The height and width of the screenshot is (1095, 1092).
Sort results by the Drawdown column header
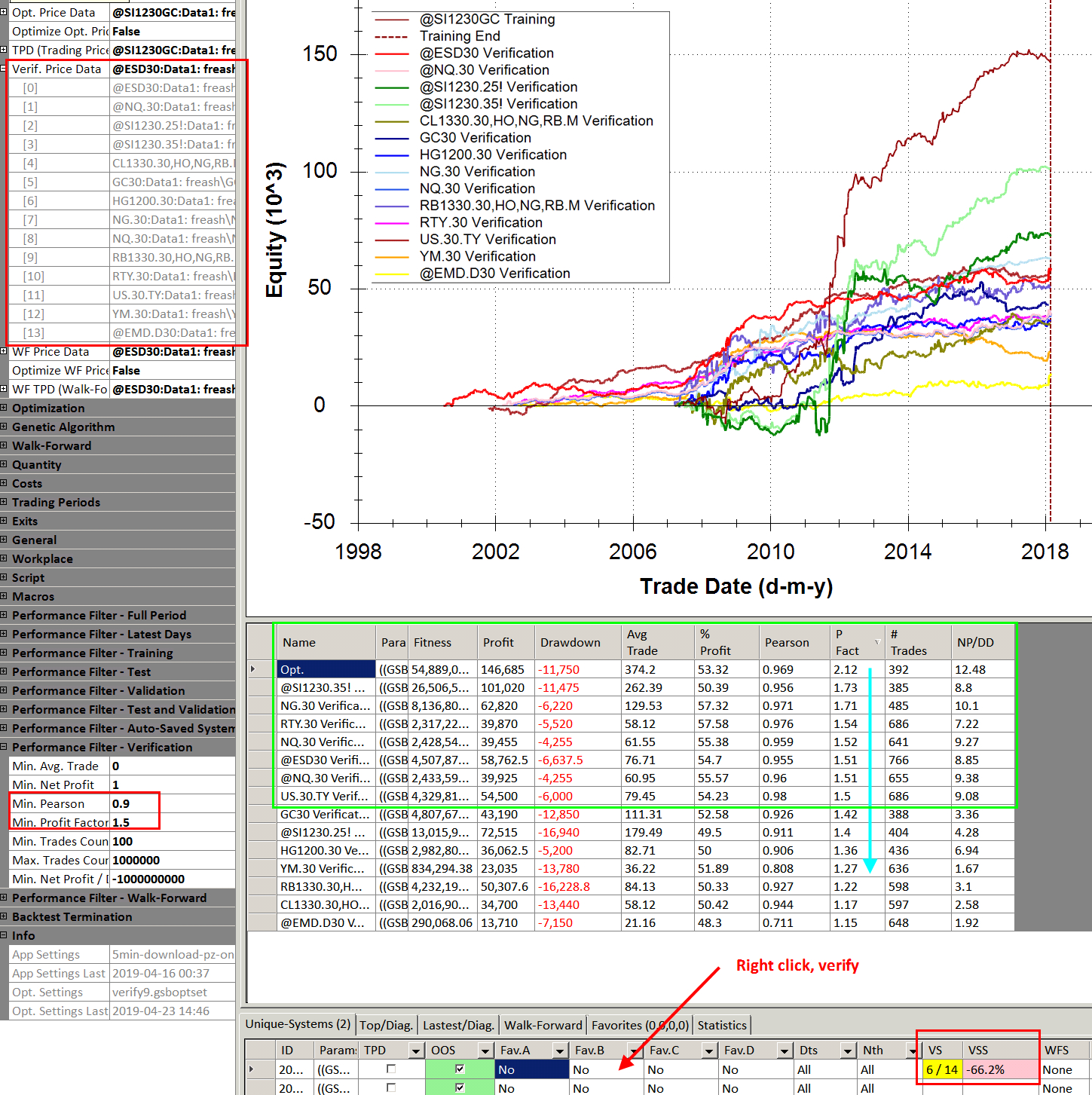[x=570, y=642]
